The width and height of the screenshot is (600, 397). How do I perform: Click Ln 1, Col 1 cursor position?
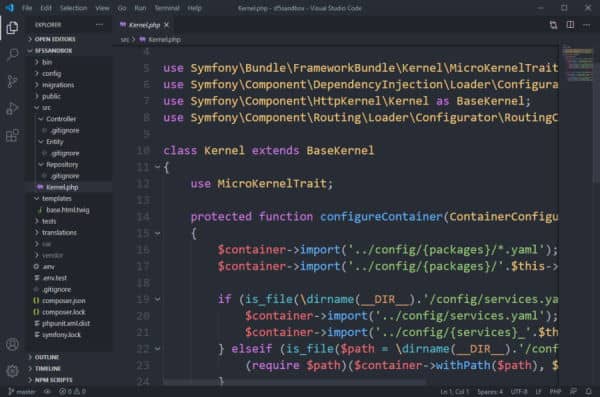coord(454,392)
